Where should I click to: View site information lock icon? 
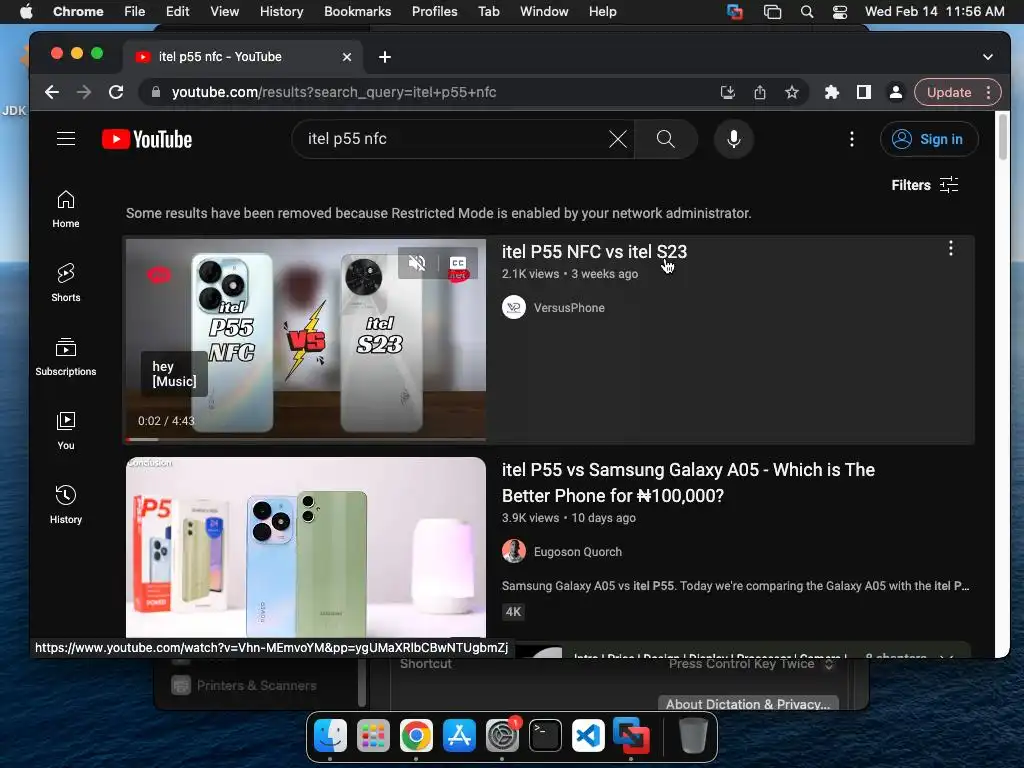click(155, 92)
